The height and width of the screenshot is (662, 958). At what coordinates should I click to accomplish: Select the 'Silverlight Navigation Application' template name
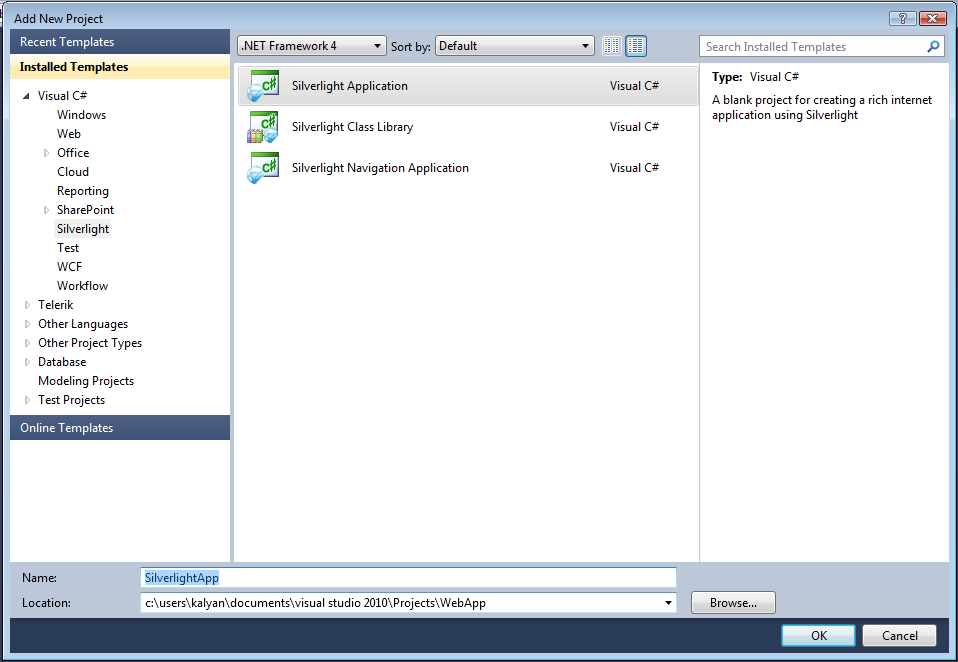click(x=380, y=167)
